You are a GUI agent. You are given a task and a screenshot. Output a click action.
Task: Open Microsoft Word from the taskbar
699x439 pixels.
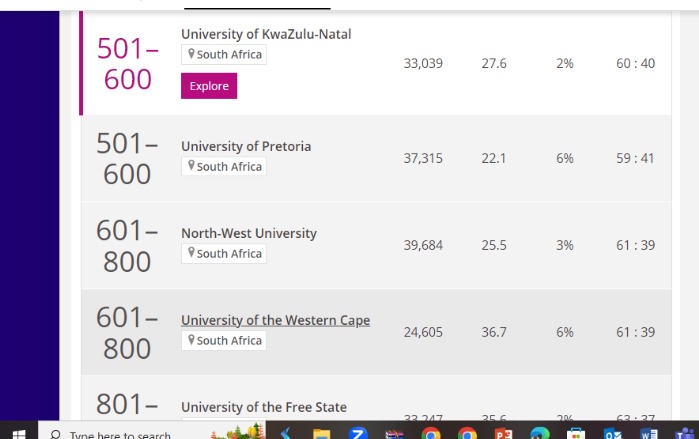(648, 433)
